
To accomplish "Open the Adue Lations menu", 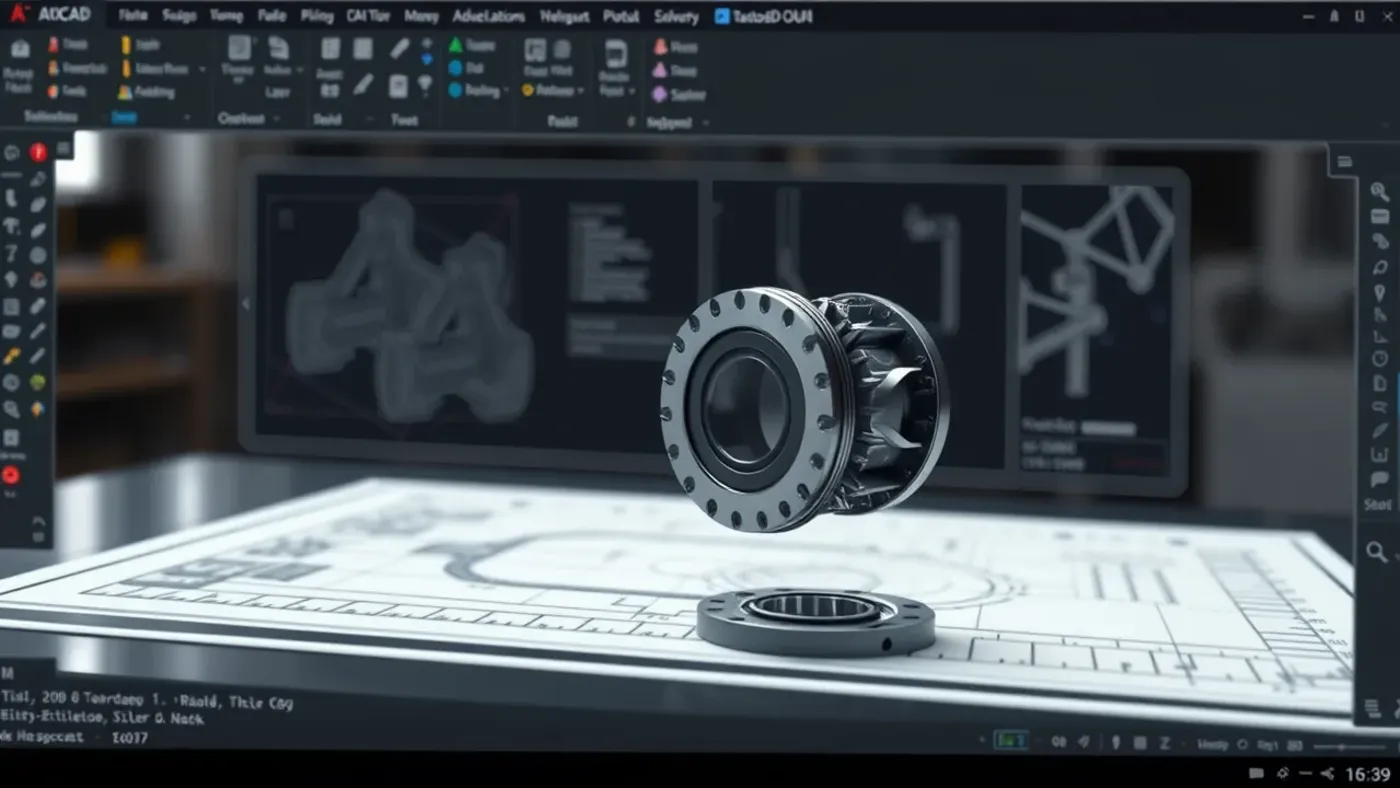I will (489, 16).
